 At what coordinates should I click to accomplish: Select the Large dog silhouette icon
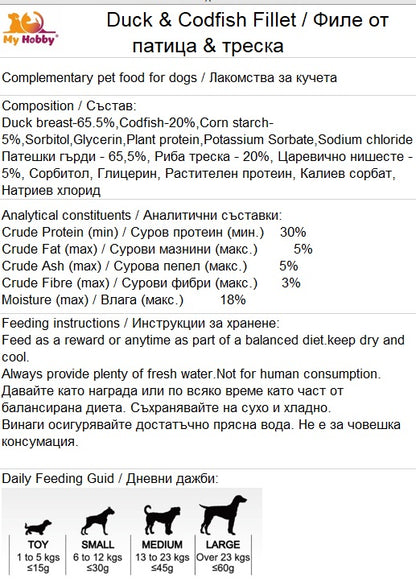pyautogui.click(x=223, y=515)
